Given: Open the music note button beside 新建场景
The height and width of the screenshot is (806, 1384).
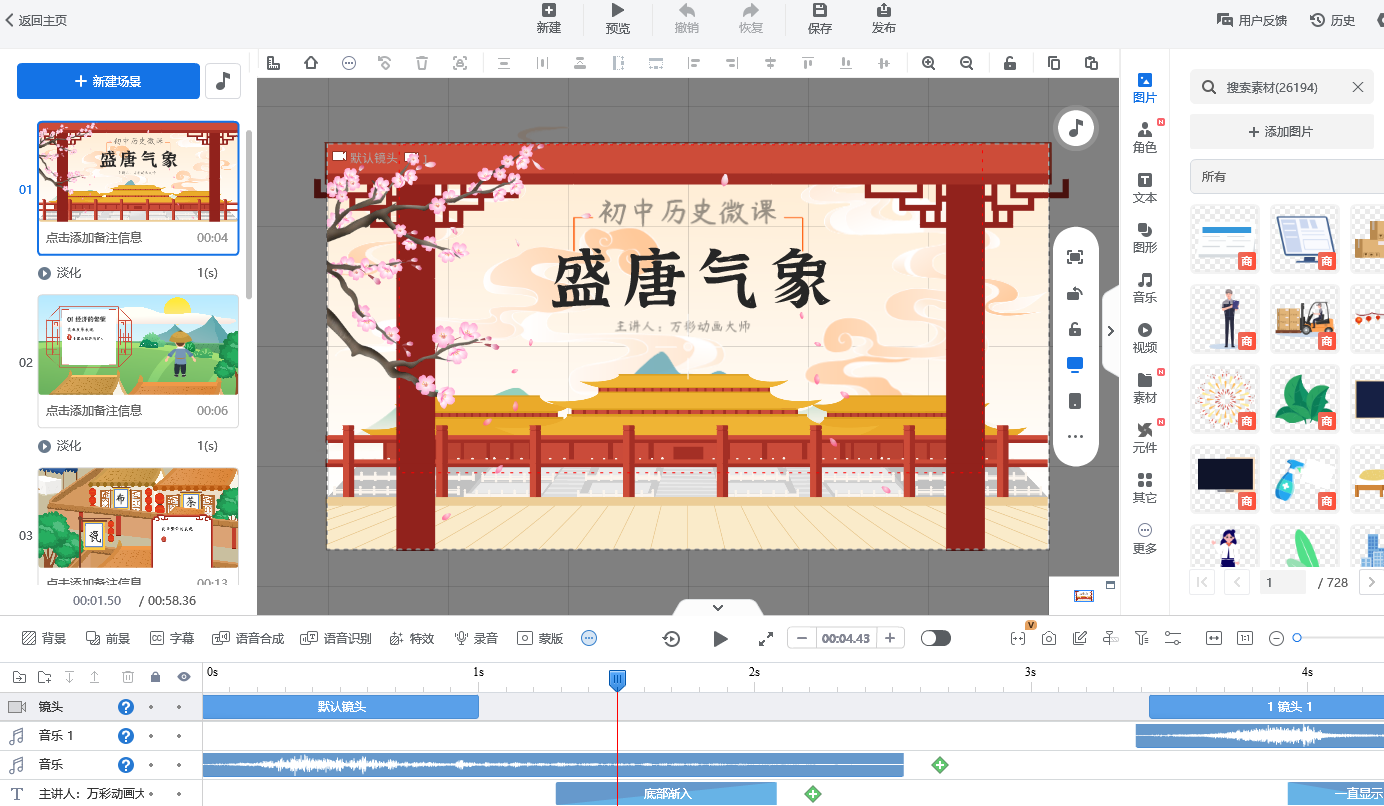Looking at the screenshot, I should (223, 81).
